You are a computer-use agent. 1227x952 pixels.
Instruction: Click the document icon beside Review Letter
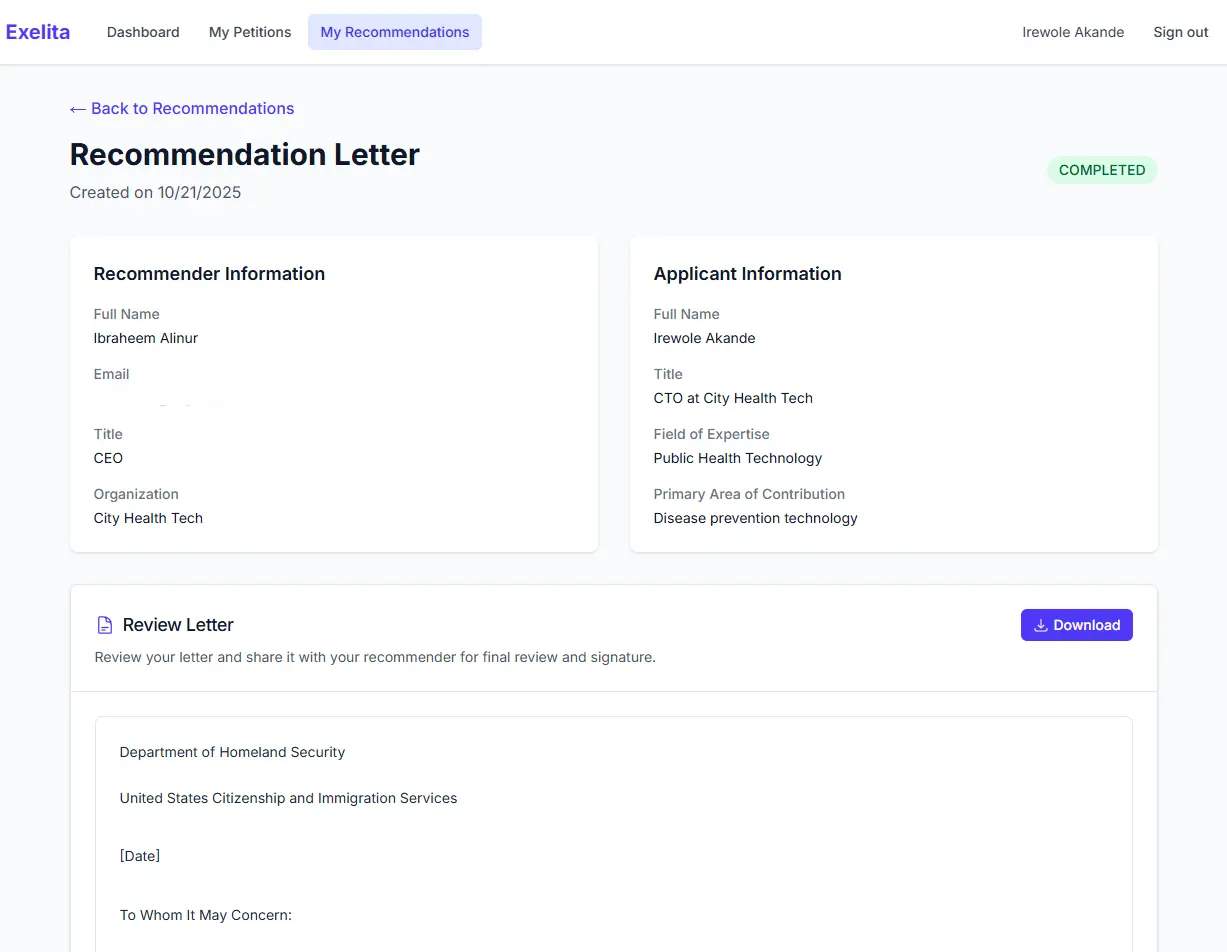point(105,625)
